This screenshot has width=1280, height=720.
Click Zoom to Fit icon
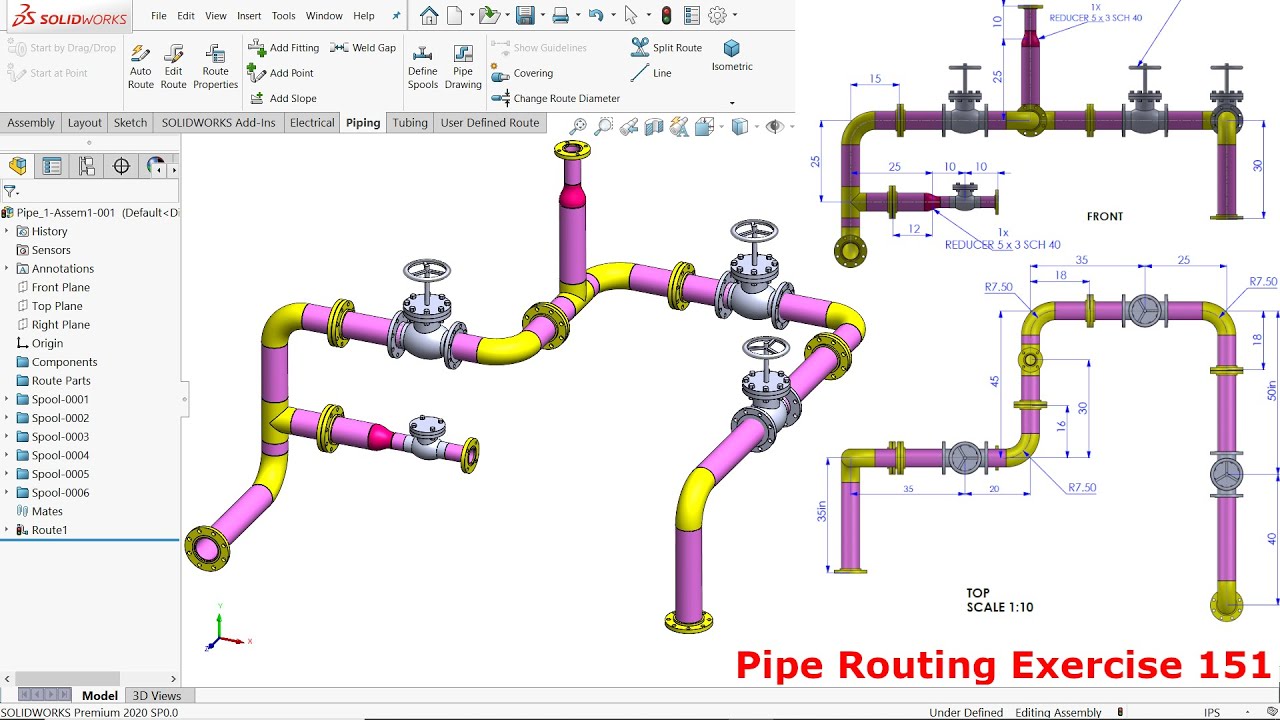point(578,126)
